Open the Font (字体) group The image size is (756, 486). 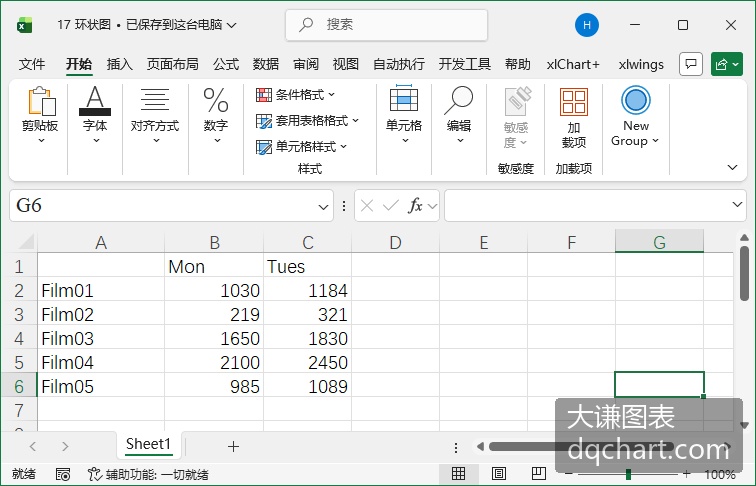95,116
